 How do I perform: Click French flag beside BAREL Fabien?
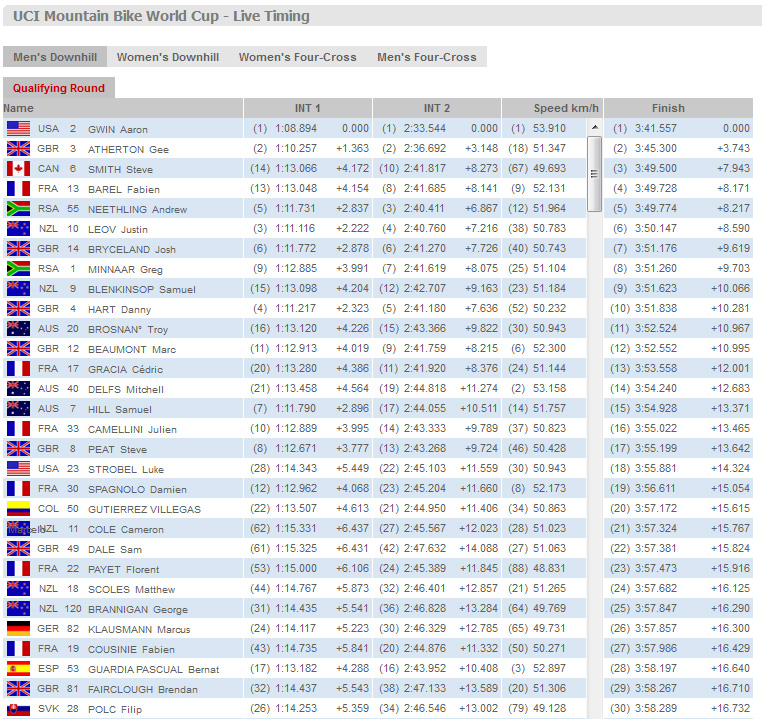[x=19, y=189]
